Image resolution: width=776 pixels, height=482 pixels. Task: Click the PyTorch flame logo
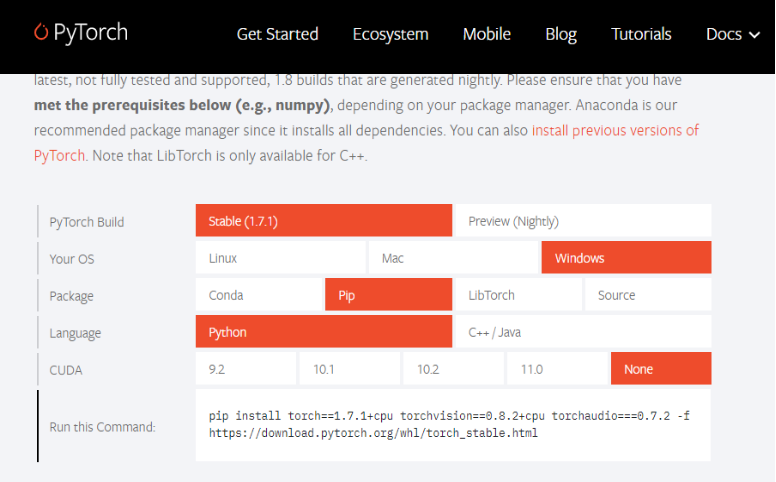[x=41, y=33]
